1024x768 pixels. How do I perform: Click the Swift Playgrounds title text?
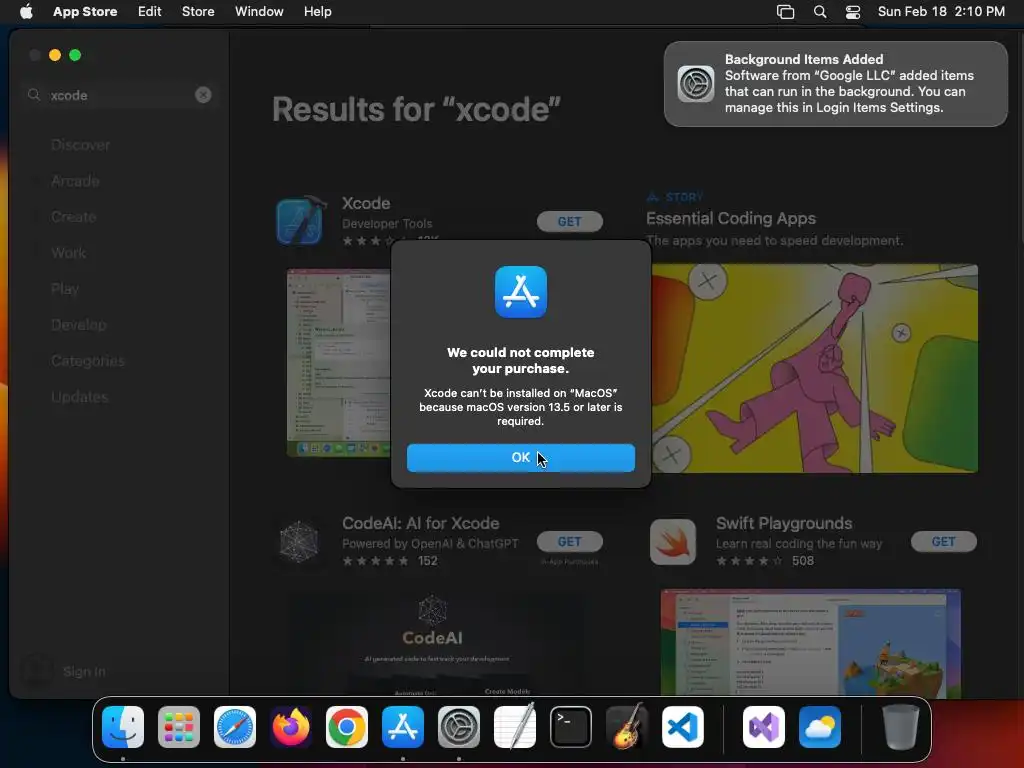click(x=784, y=523)
